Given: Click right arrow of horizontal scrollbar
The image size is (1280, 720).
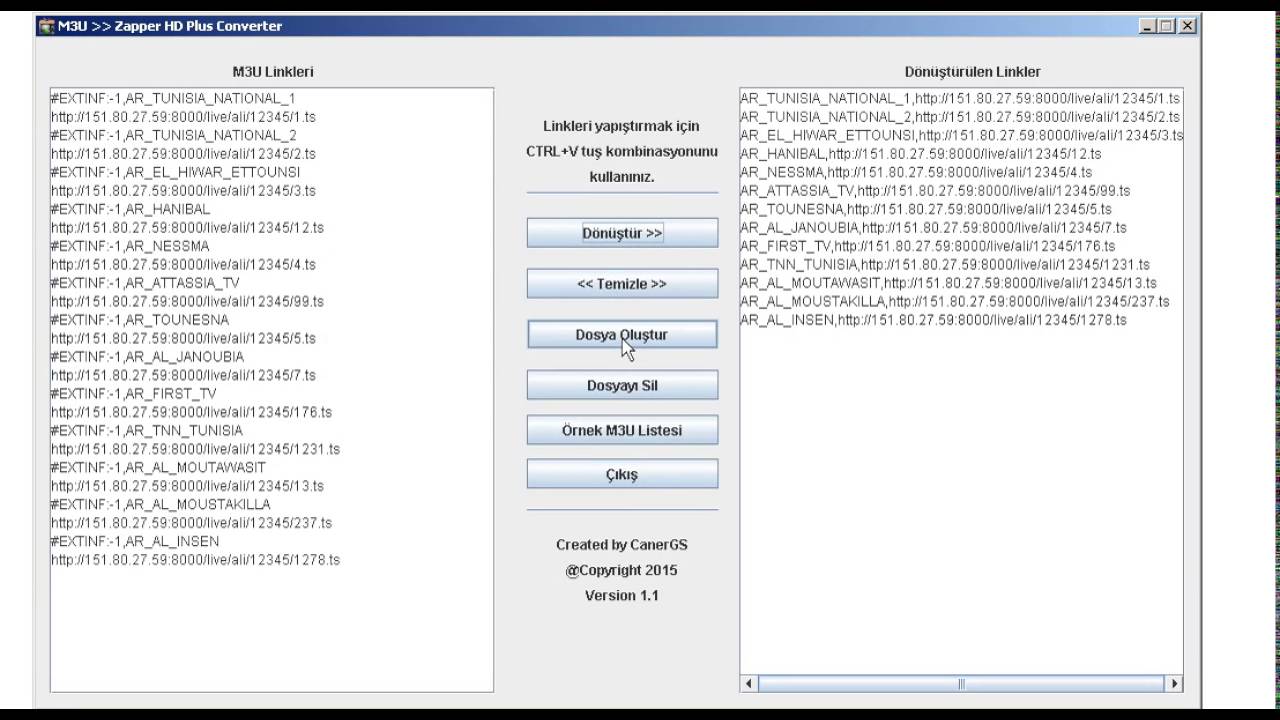Looking at the screenshot, I should 1174,684.
